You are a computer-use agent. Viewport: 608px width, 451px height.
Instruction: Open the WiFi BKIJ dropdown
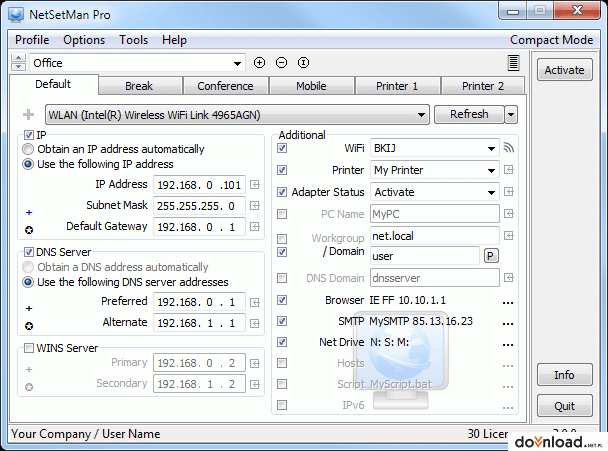pos(435,148)
